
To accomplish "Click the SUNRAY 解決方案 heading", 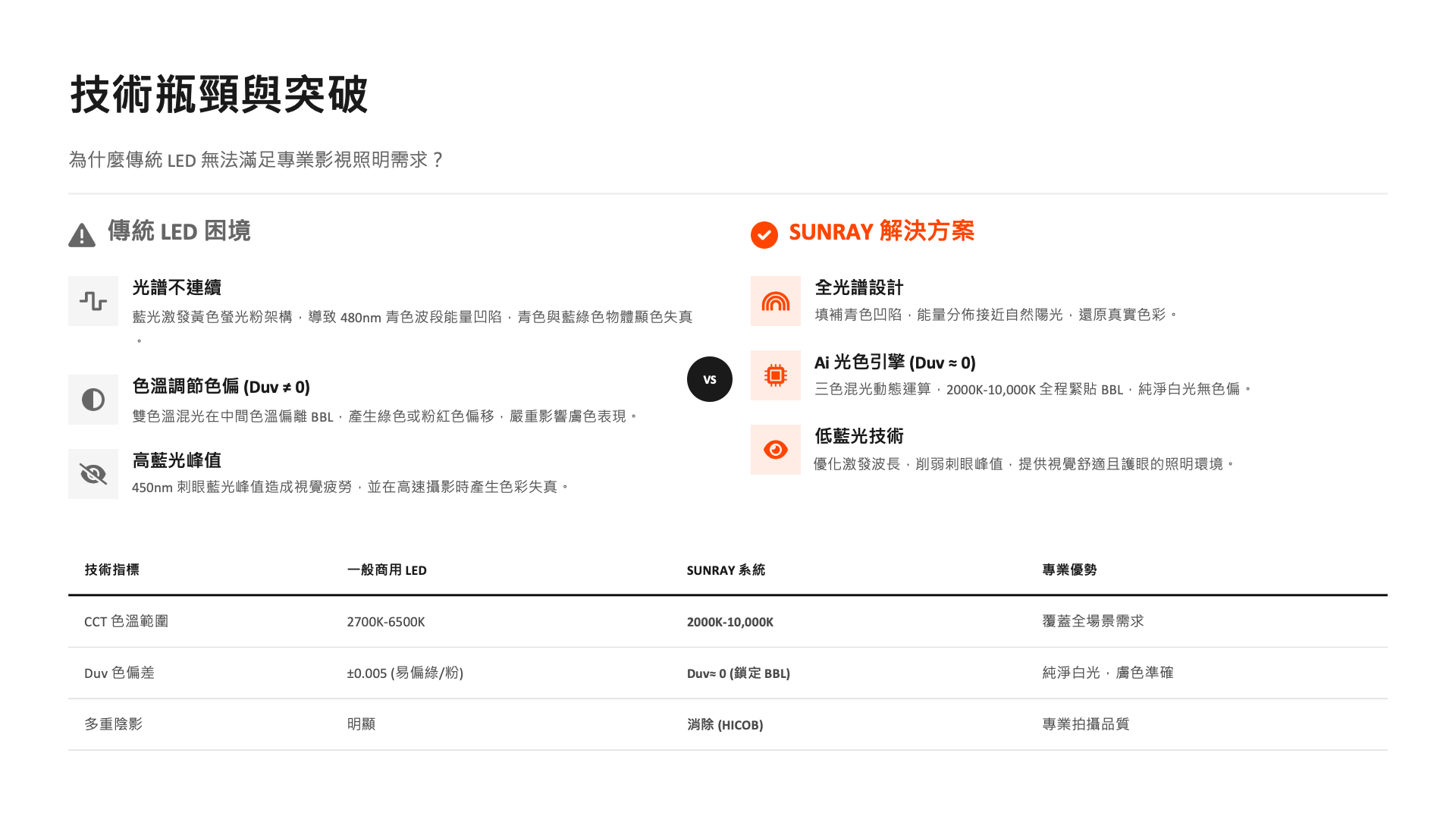I will click(x=881, y=231).
